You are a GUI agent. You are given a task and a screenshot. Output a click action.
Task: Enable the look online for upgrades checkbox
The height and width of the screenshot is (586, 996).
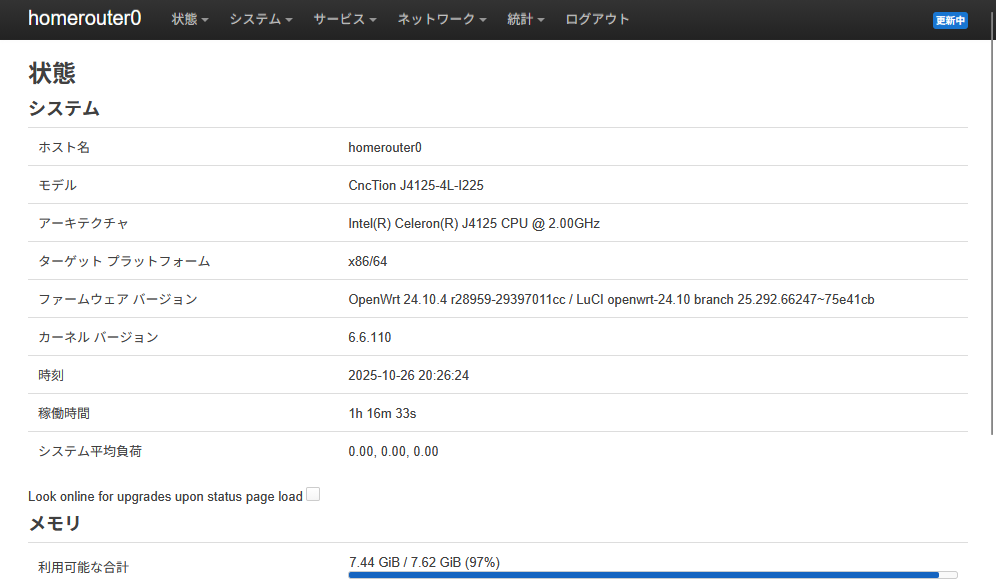click(313, 495)
